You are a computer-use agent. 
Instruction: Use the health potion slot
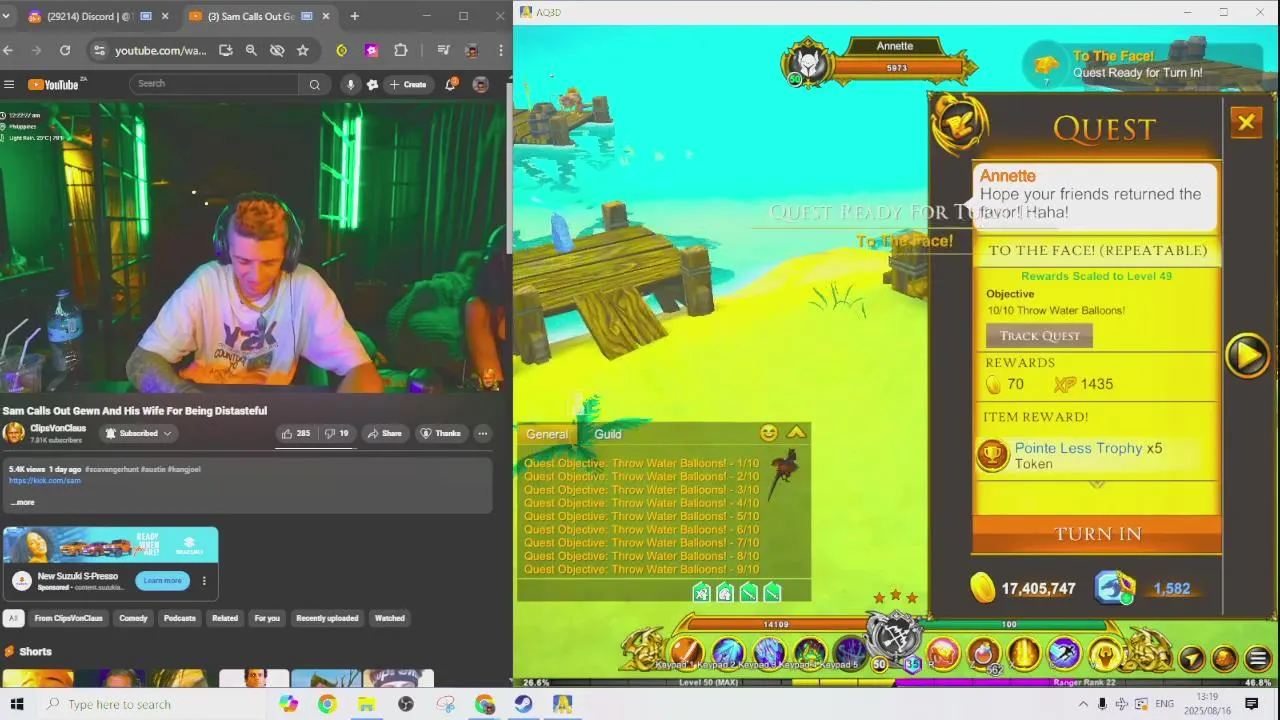984,655
